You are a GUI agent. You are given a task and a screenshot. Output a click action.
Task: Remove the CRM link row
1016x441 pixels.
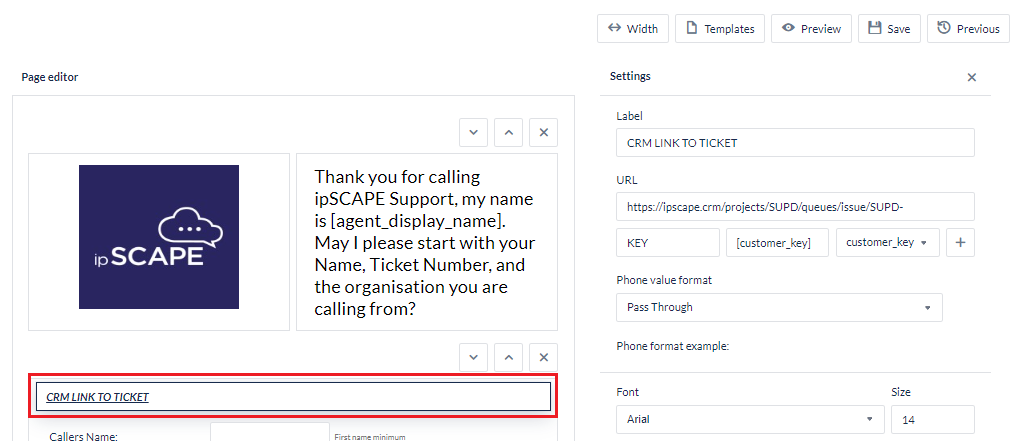pyautogui.click(x=543, y=357)
